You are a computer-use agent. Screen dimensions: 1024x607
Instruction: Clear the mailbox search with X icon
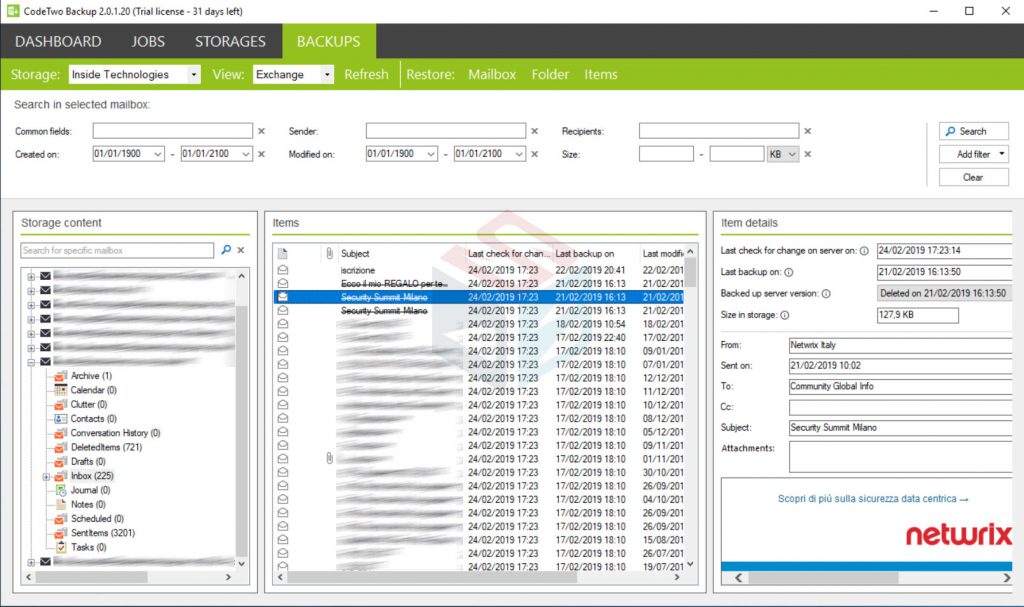pyautogui.click(x=241, y=250)
